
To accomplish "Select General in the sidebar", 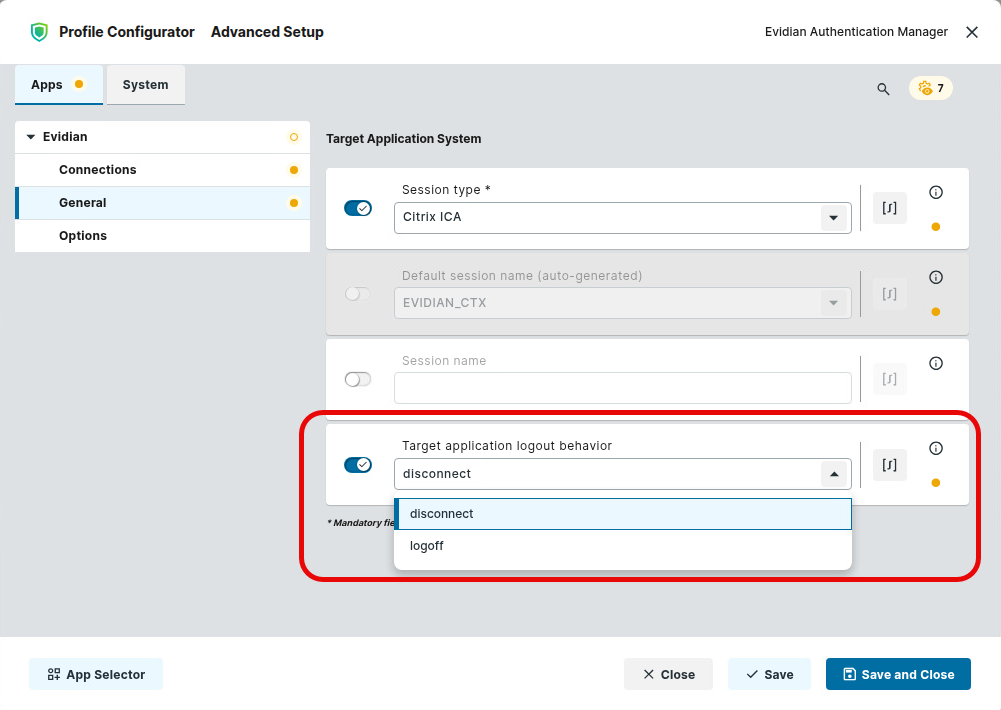I will point(162,203).
